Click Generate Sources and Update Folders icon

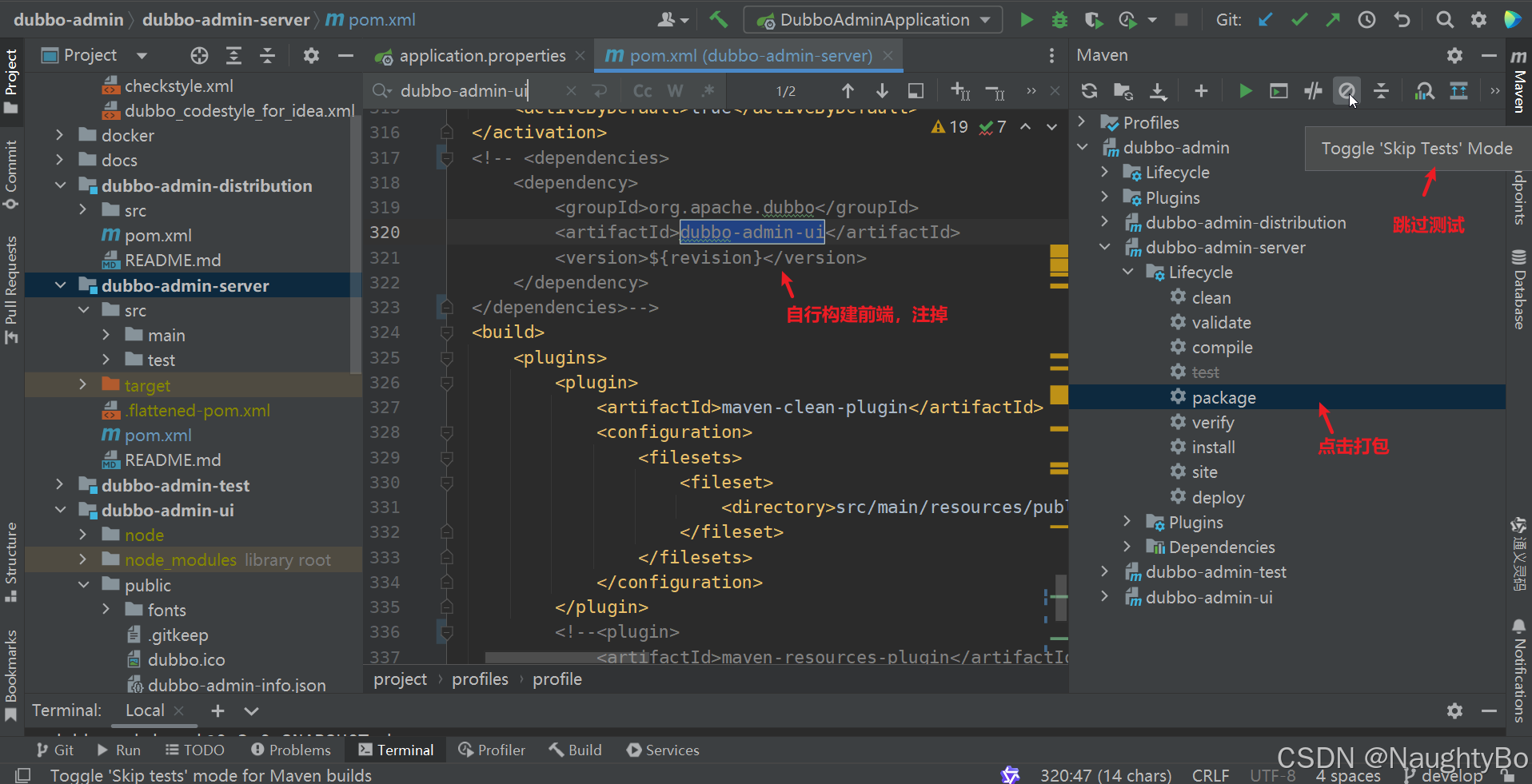coord(1123,91)
